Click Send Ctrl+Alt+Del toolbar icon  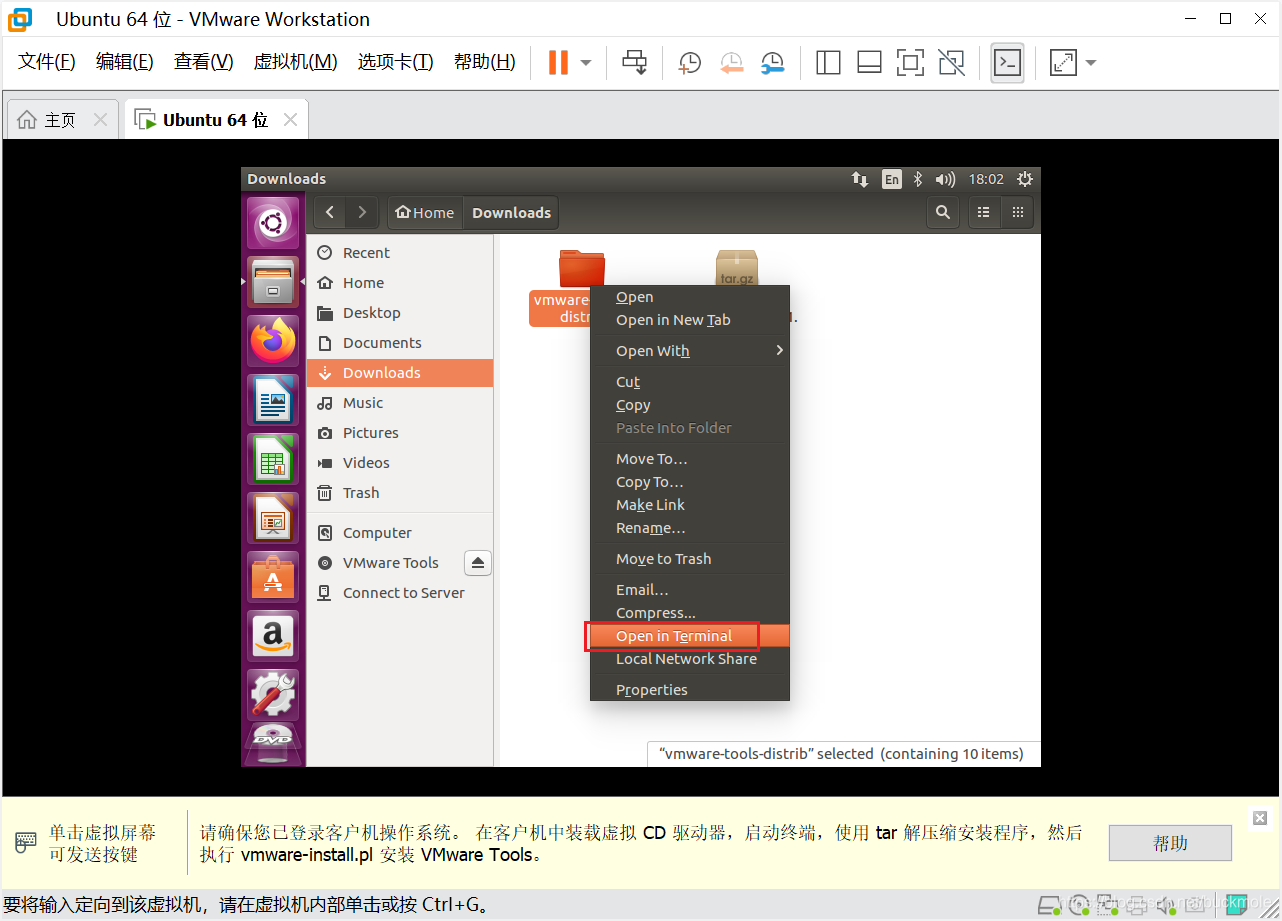coord(635,62)
